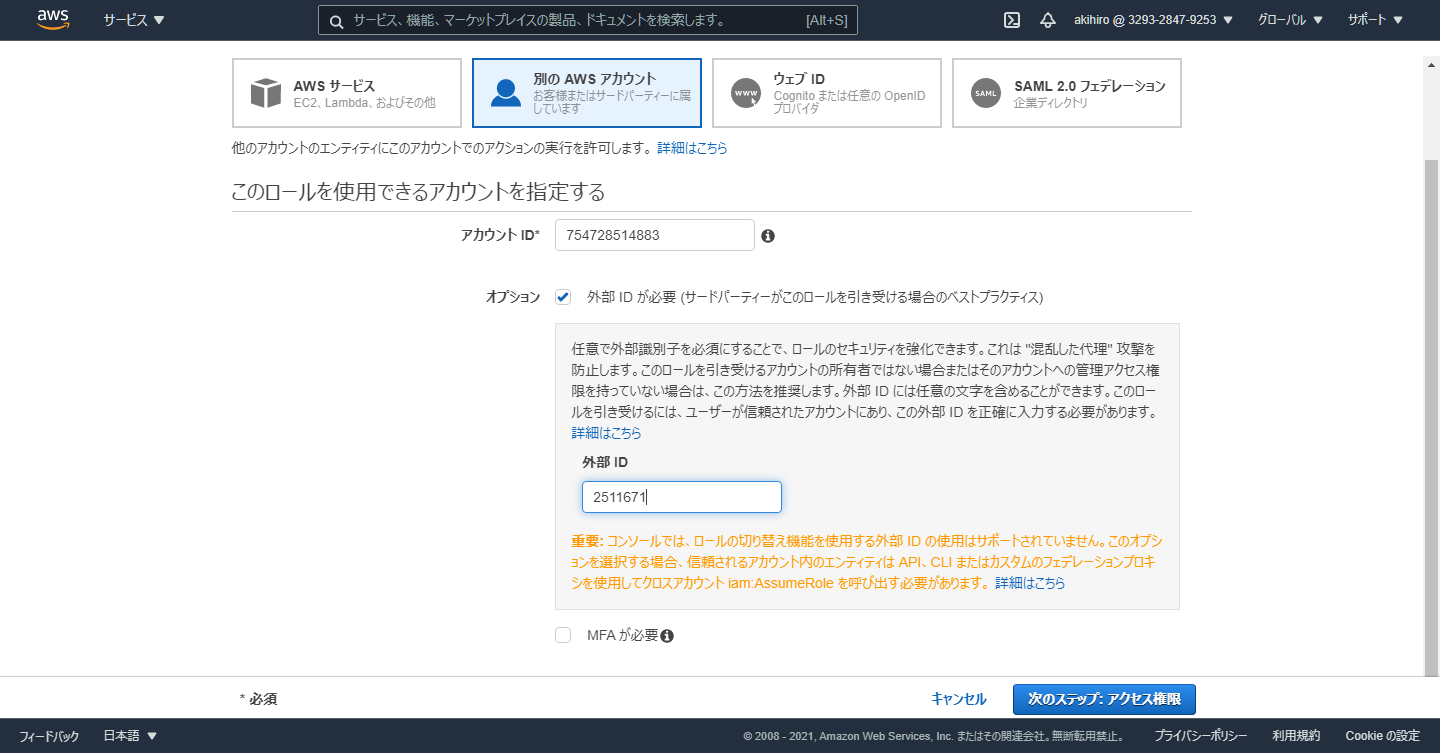The height and width of the screenshot is (753, 1440).
Task: Click the account ID input field
Action: tap(655, 235)
